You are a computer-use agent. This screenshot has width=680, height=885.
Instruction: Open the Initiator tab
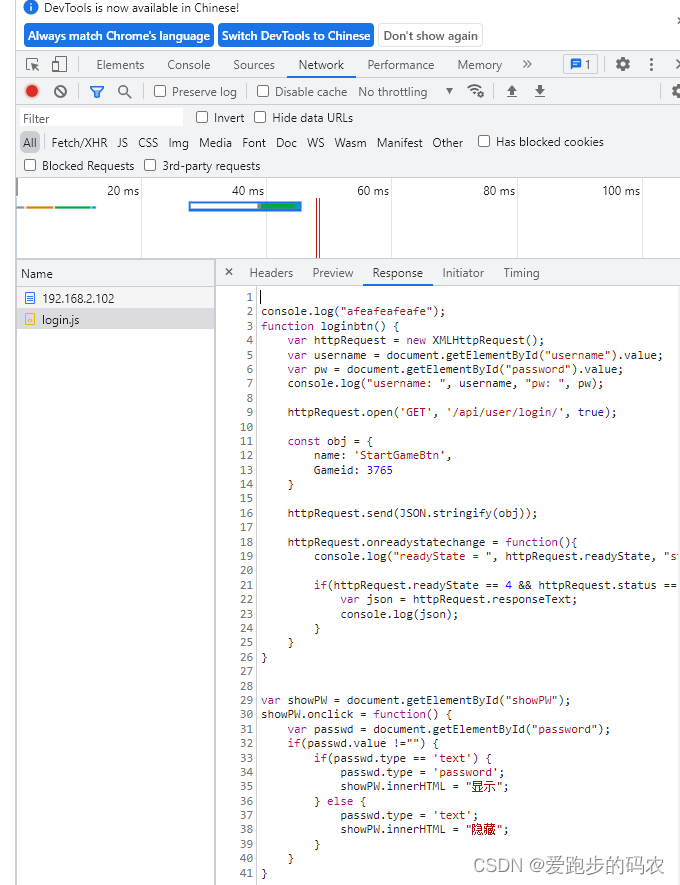[463, 273]
